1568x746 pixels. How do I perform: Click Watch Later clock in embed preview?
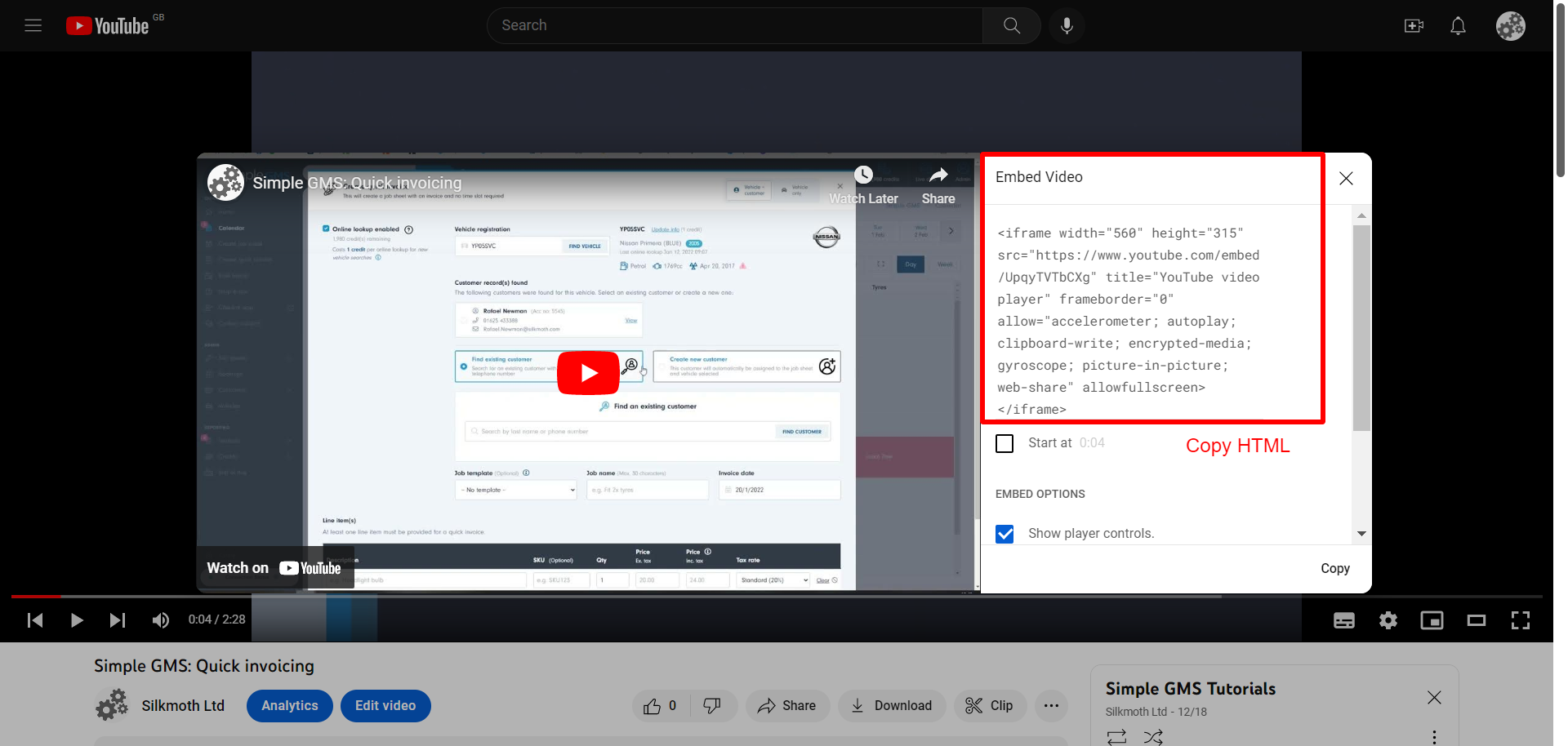point(863,185)
